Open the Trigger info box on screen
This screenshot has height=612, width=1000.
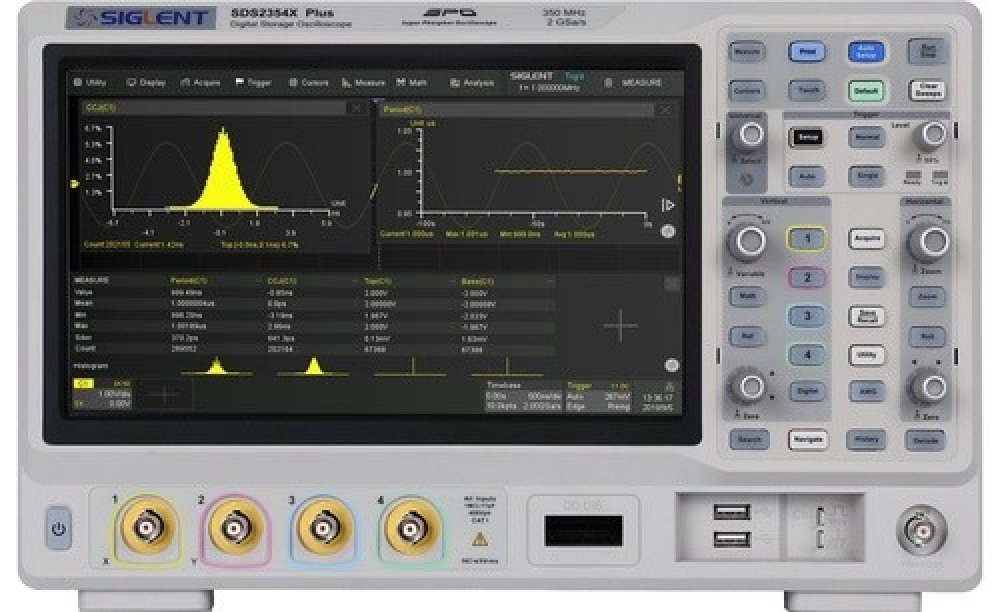tap(598, 395)
